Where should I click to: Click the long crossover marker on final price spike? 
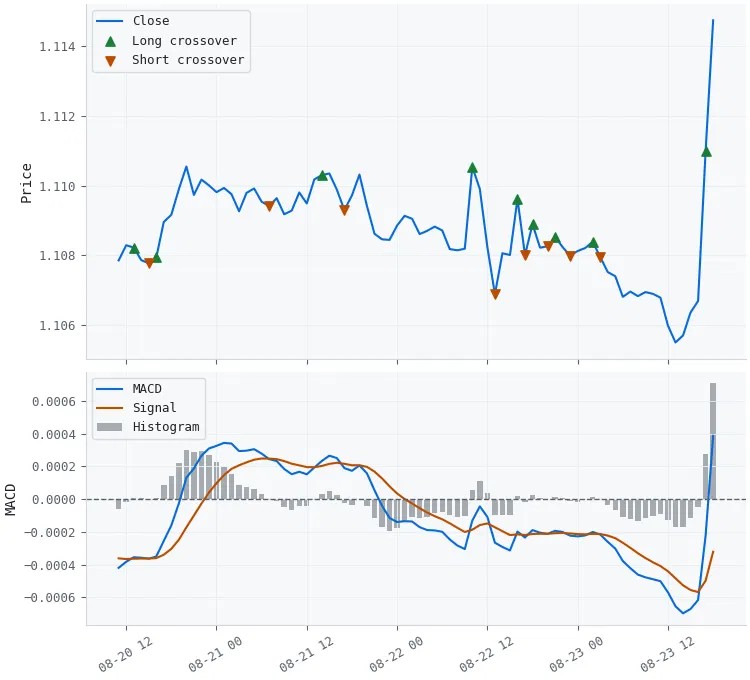click(706, 152)
